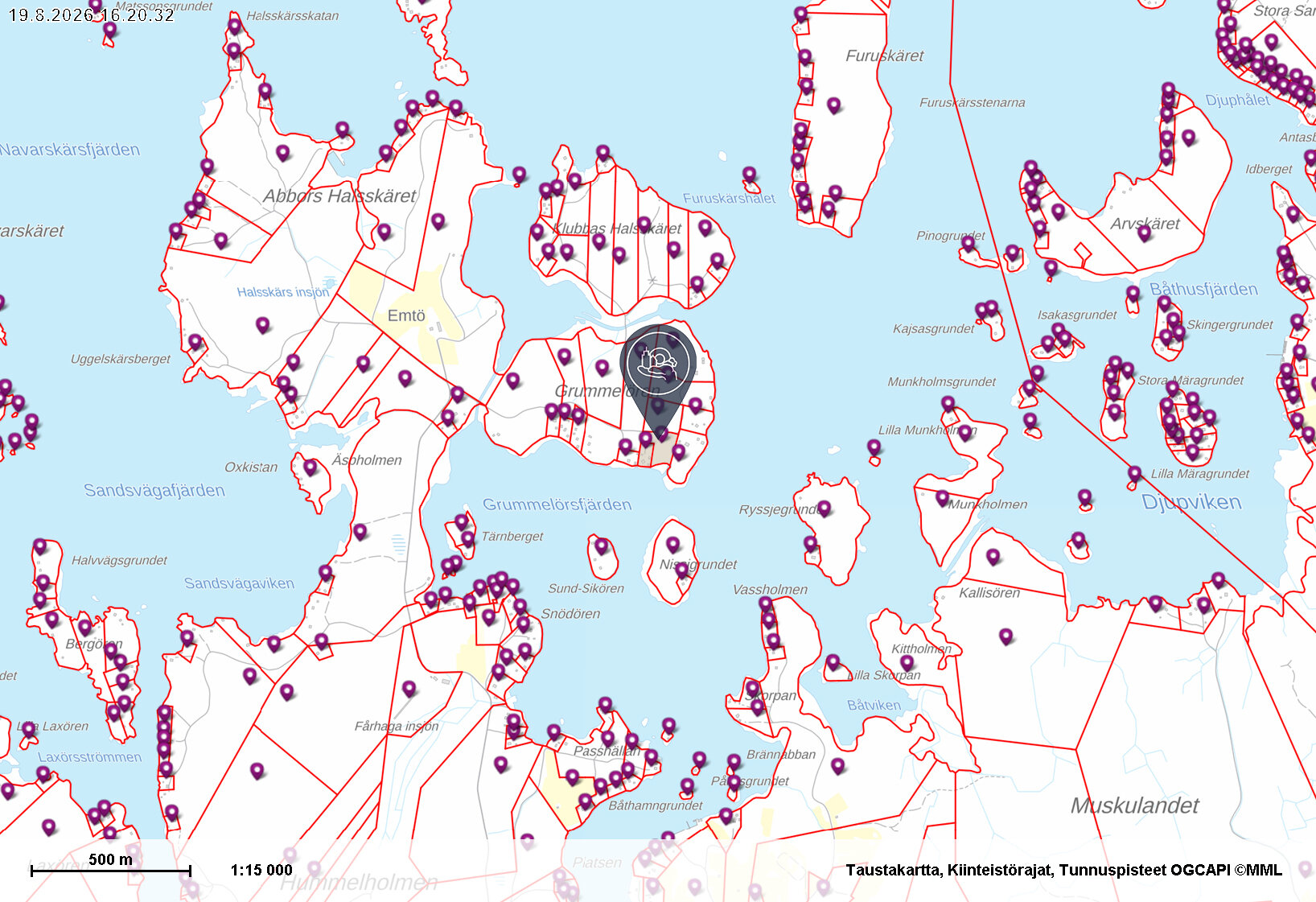Image resolution: width=1316 pixels, height=902 pixels.
Task: Select the purple marker at Lilla Skorpan
Action: click(833, 662)
